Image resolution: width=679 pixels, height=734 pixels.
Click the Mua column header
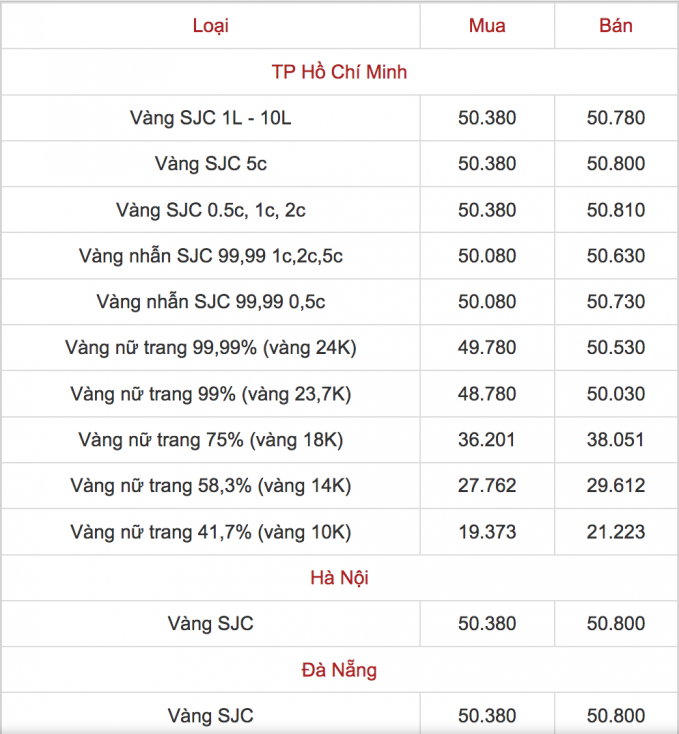pos(487,26)
